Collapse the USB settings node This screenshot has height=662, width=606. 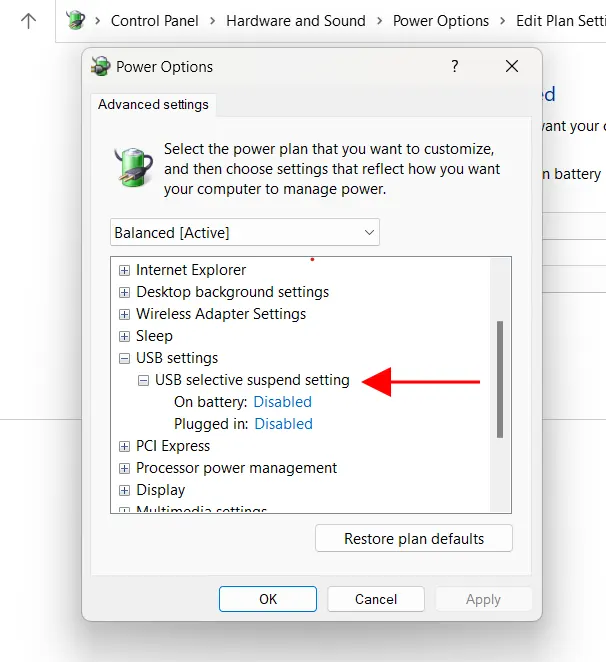pyautogui.click(x=124, y=358)
